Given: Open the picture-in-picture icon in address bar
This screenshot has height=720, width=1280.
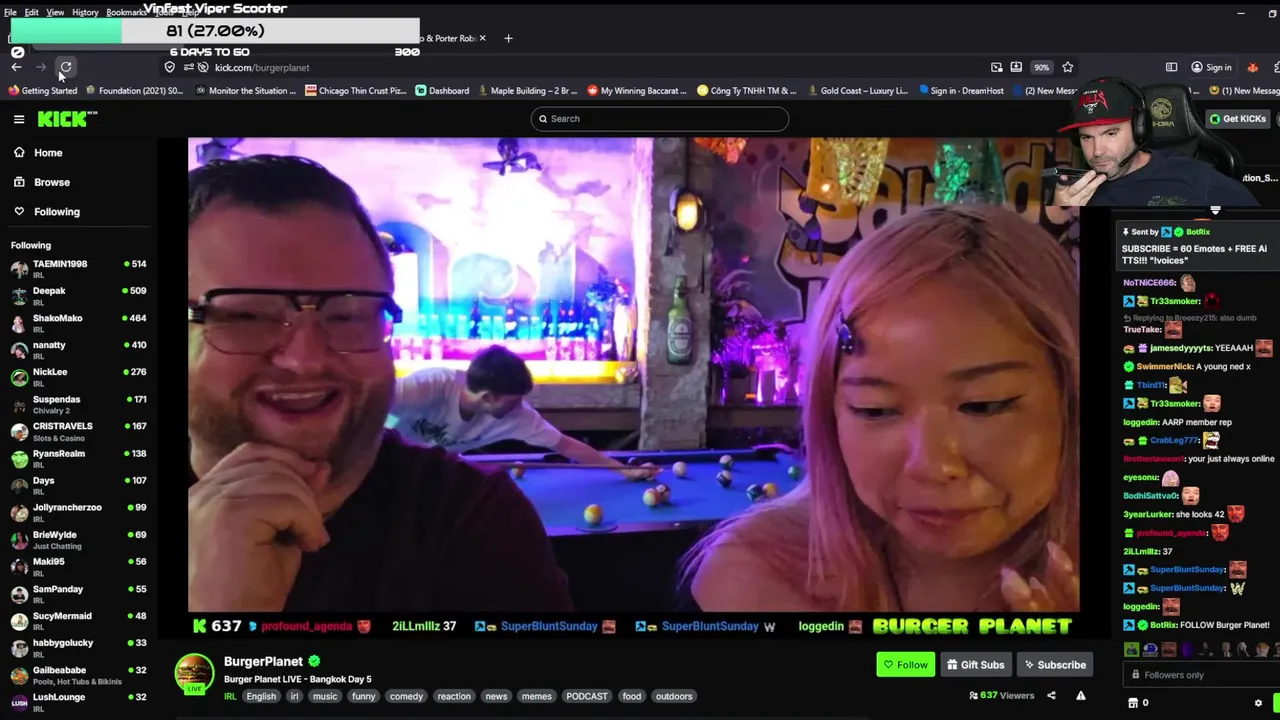Looking at the screenshot, I should tap(996, 67).
